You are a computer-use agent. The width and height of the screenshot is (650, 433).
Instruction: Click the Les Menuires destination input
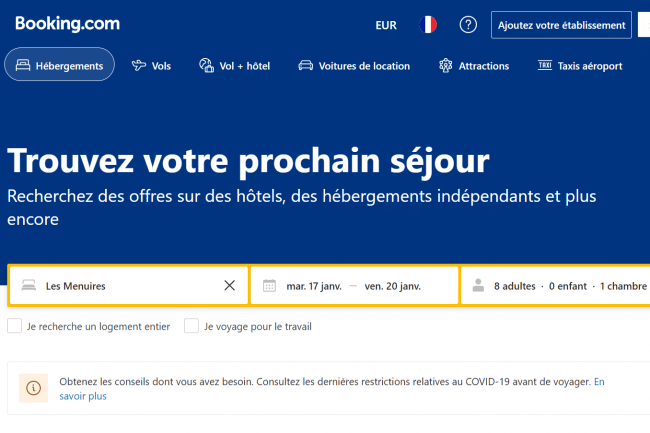[x=129, y=285]
